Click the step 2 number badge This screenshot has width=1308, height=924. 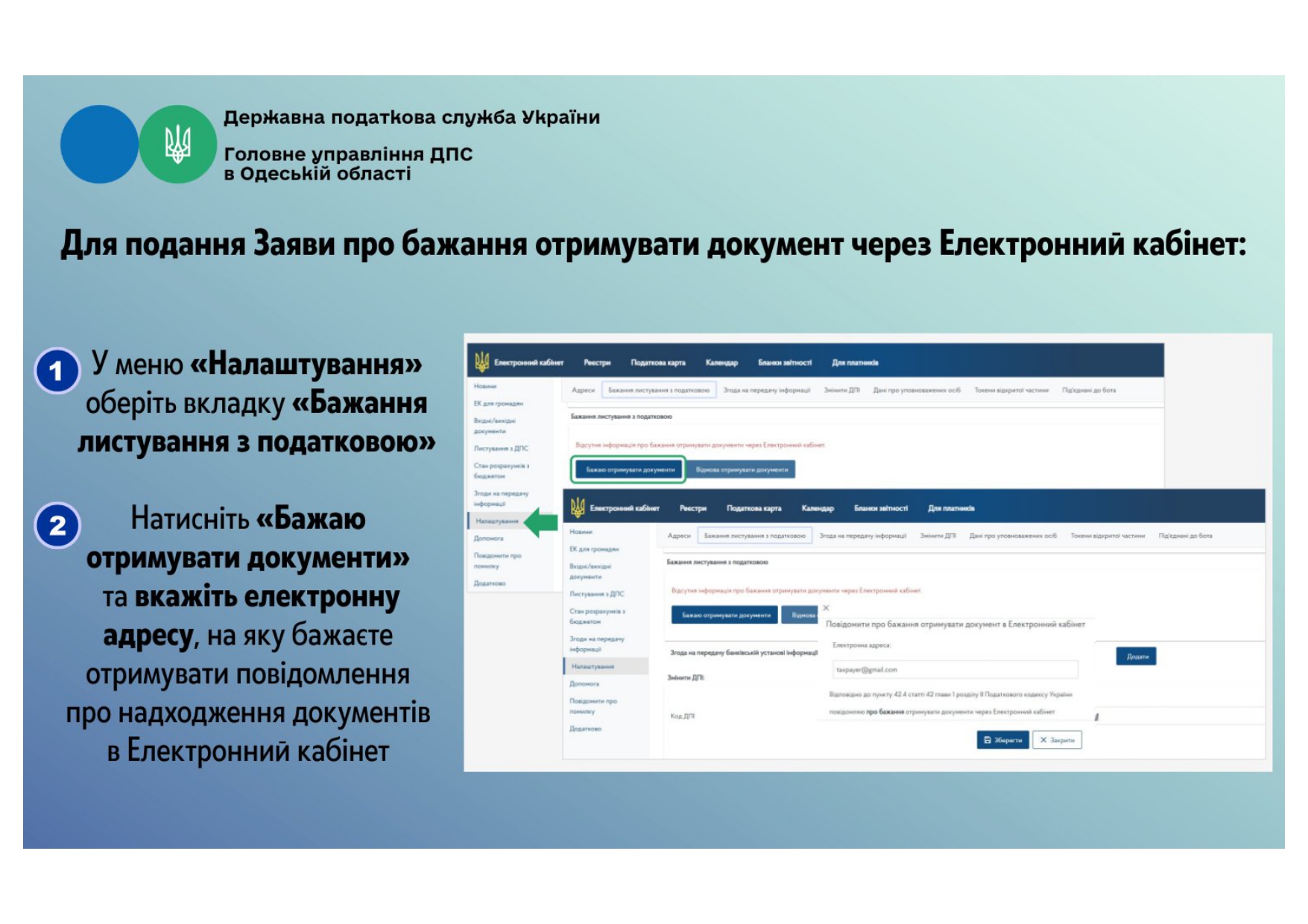click(x=57, y=525)
